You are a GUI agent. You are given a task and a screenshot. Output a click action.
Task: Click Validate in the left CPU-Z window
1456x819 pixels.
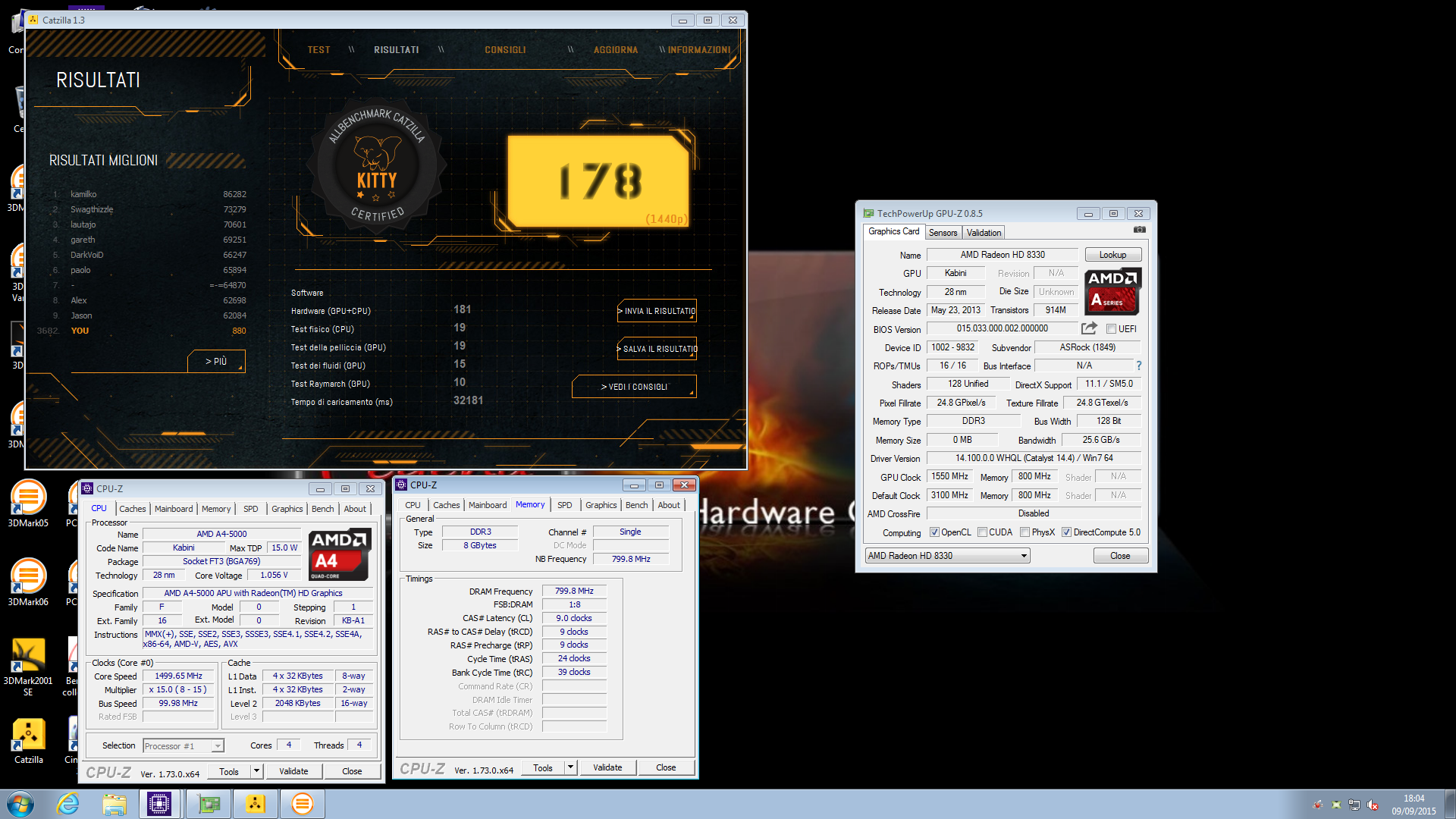coord(293,771)
